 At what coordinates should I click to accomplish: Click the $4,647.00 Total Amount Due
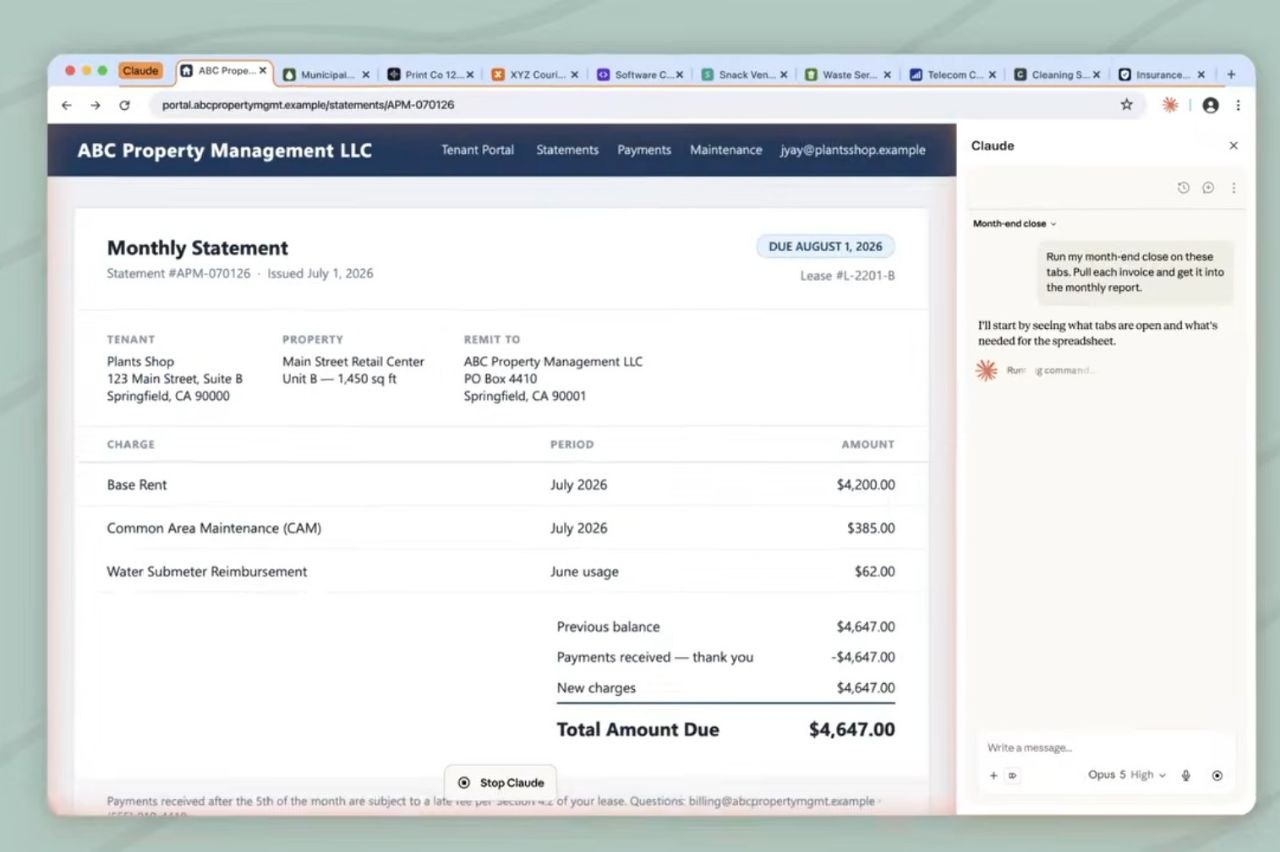(852, 730)
